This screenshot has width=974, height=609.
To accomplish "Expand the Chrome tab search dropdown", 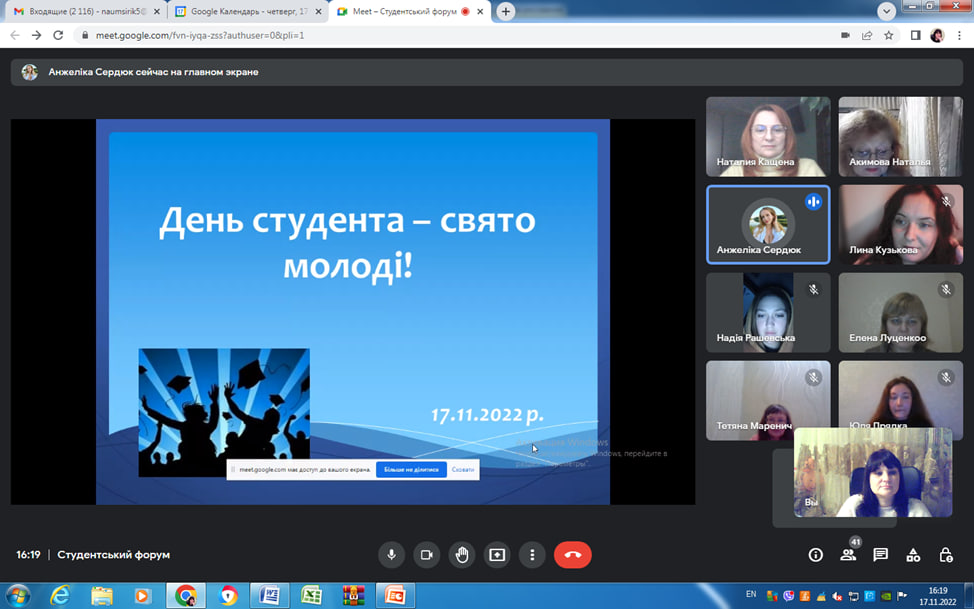I will point(886,11).
